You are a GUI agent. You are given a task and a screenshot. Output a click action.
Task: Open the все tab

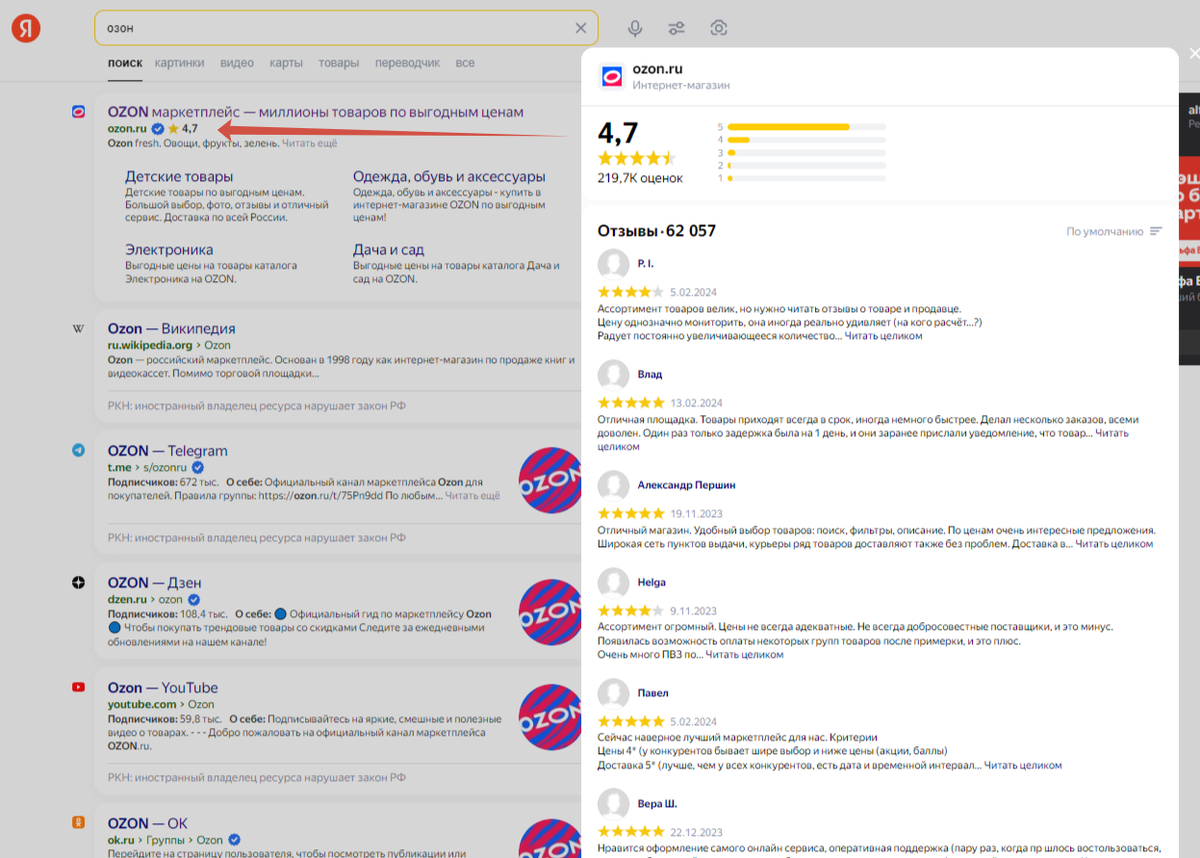[x=465, y=62]
